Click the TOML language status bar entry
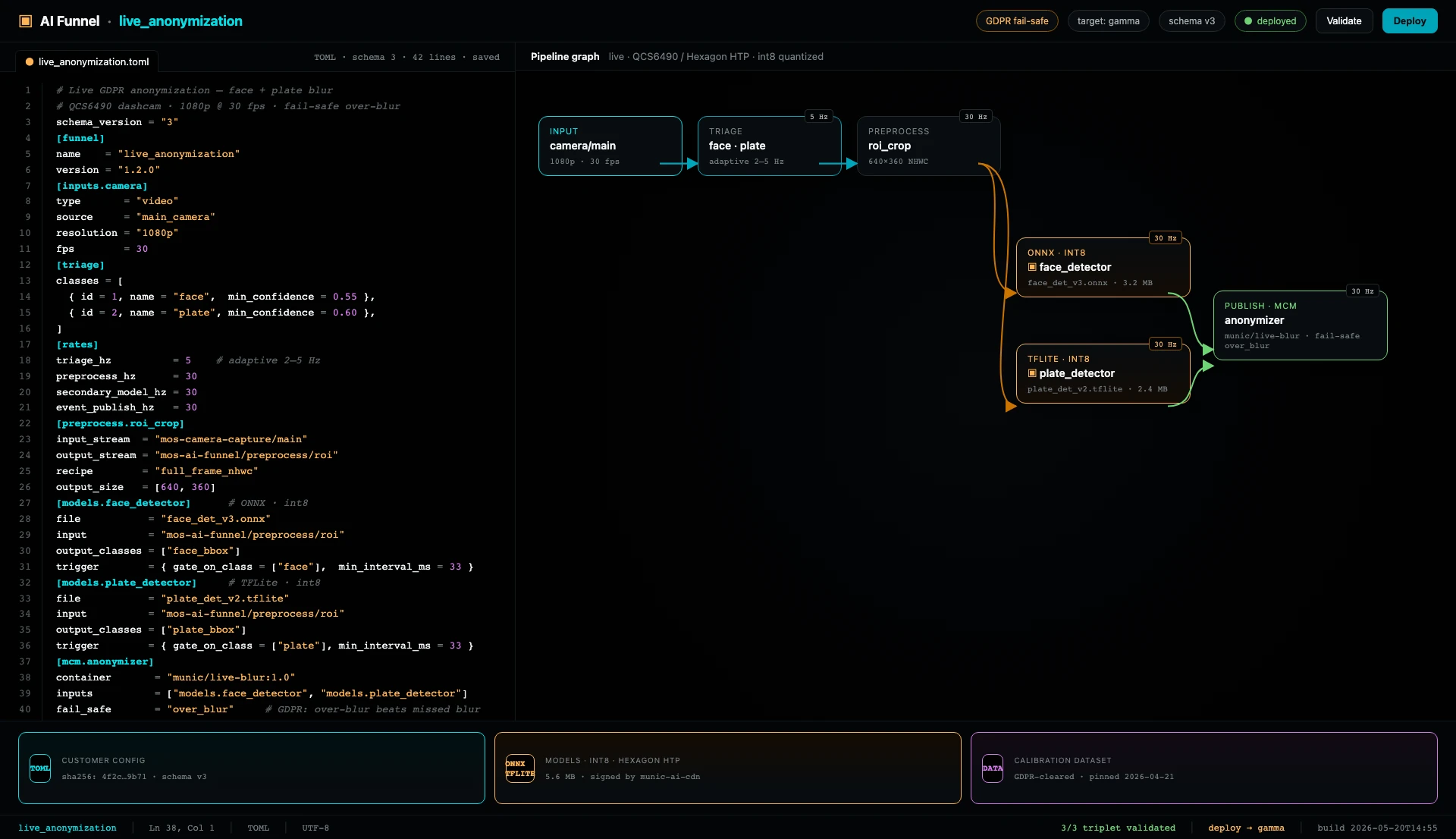1456x839 pixels. point(258,828)
